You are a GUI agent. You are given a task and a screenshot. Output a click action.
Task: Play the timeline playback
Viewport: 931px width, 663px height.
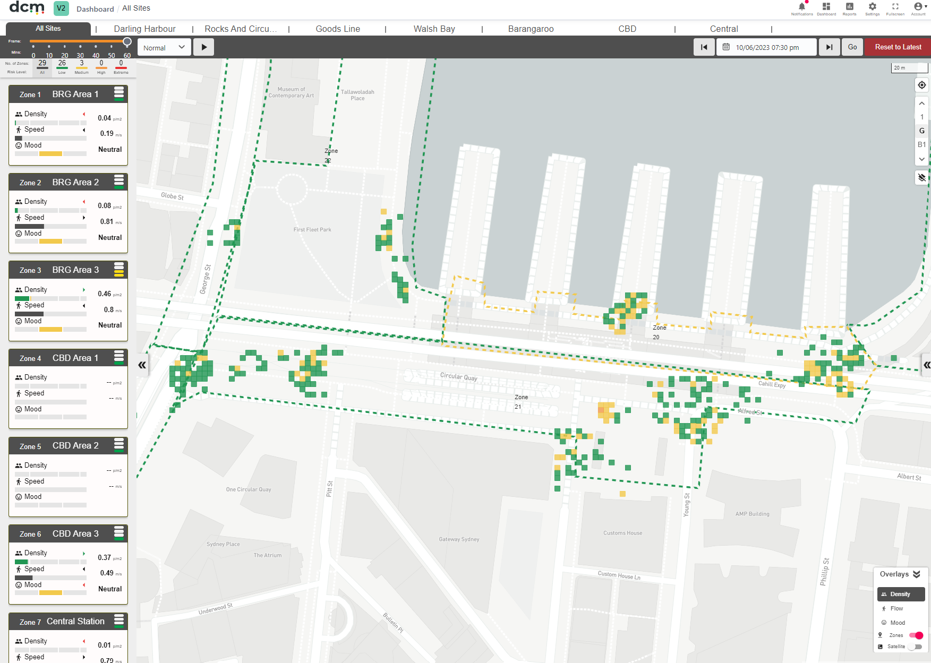tap(204, 47)
